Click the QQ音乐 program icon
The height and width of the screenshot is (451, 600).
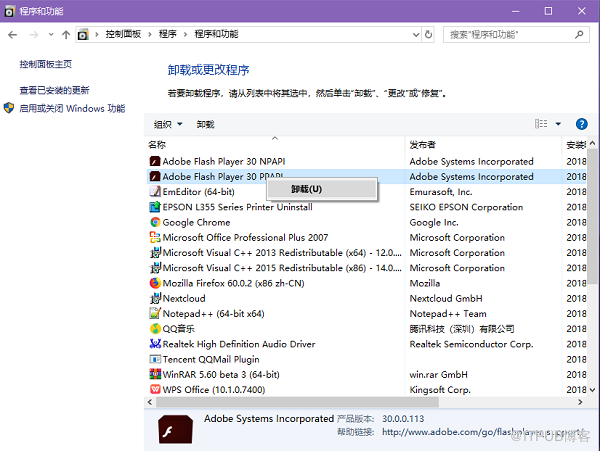pos(155,329)
